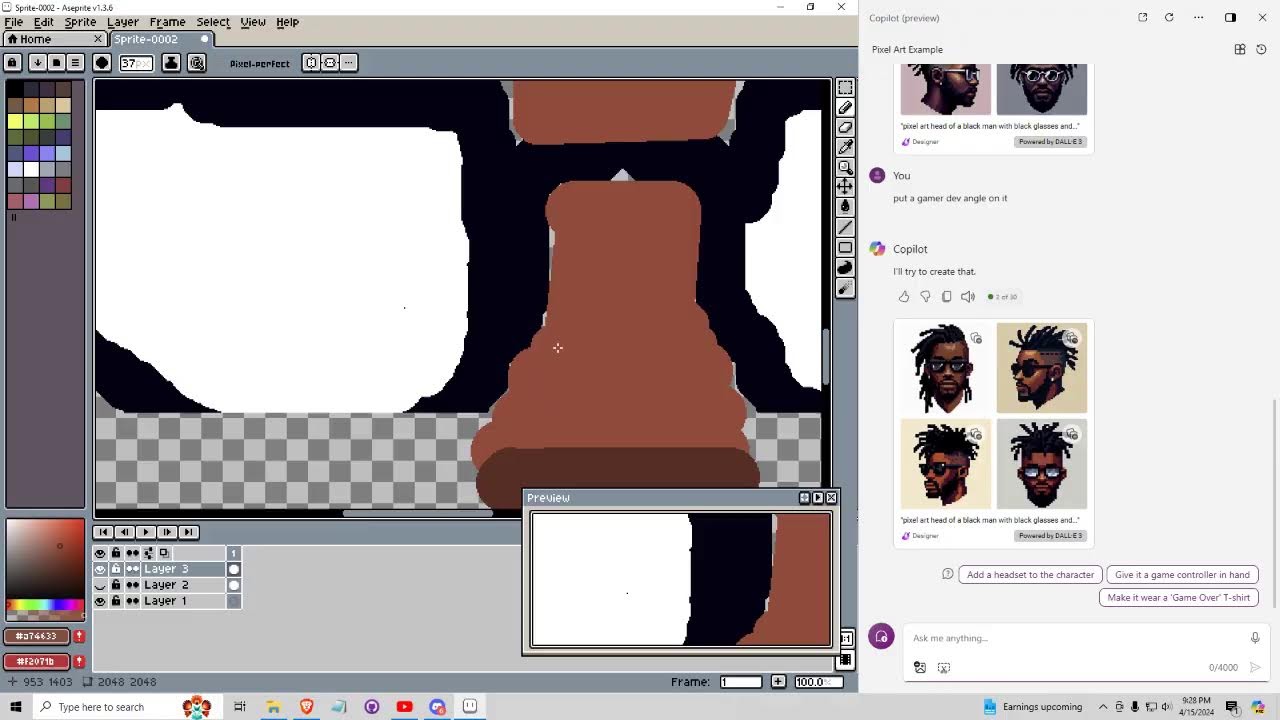Open the Select menu
The width and height of the screenshot is (1280, 720).
[x=213, y=22]
